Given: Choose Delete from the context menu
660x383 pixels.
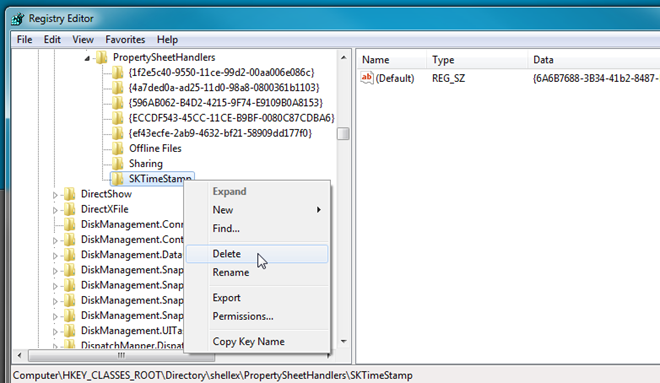Looking at the screenshot, I should [257, 254].
